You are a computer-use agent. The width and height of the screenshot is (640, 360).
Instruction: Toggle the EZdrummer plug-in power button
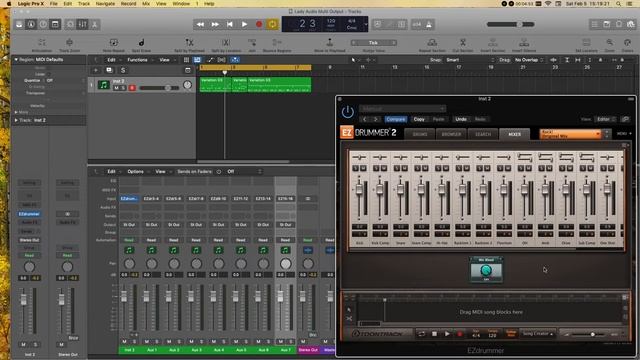[347, 112]
